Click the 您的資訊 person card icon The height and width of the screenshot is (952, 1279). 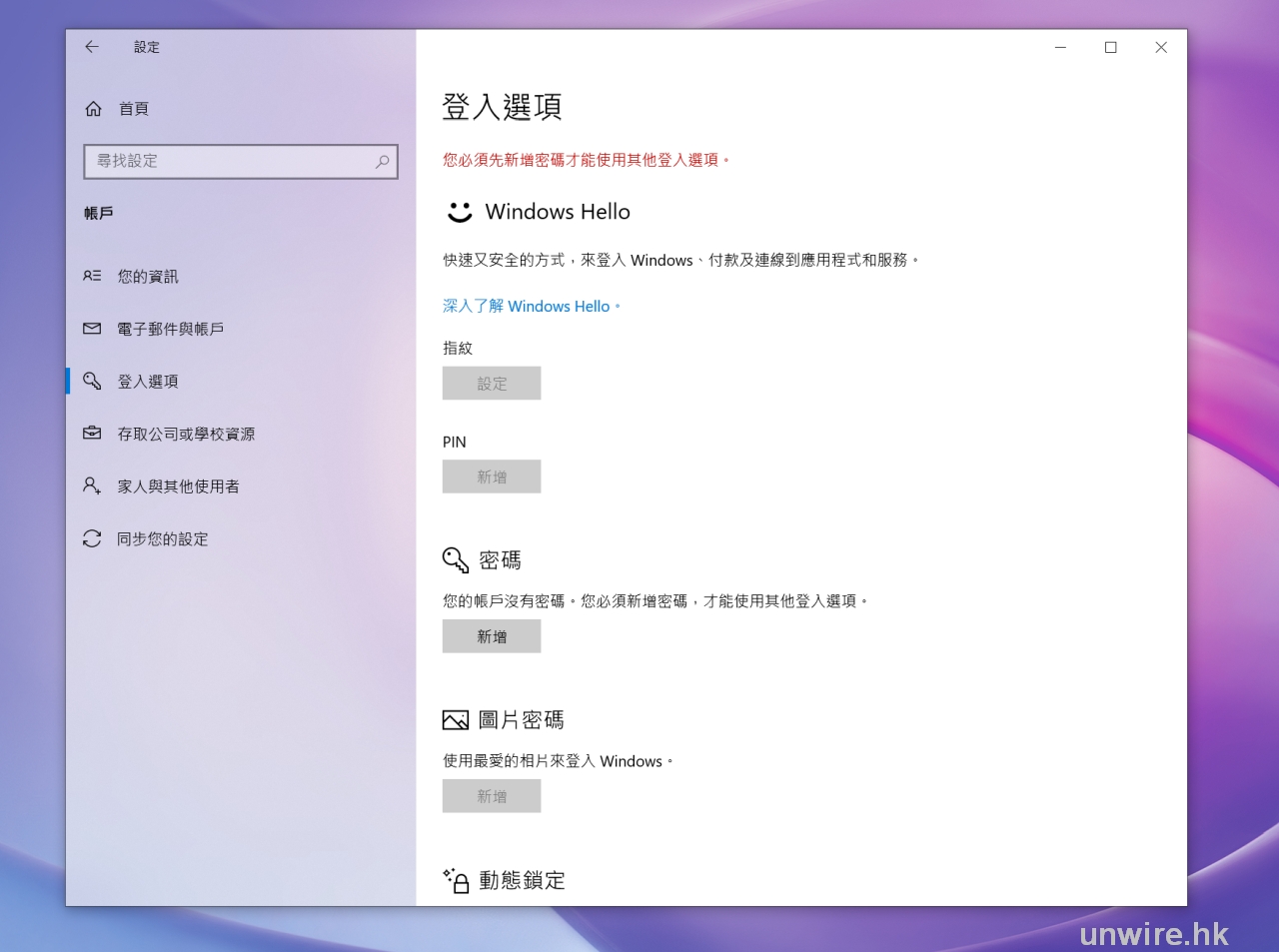coord(92,276)
